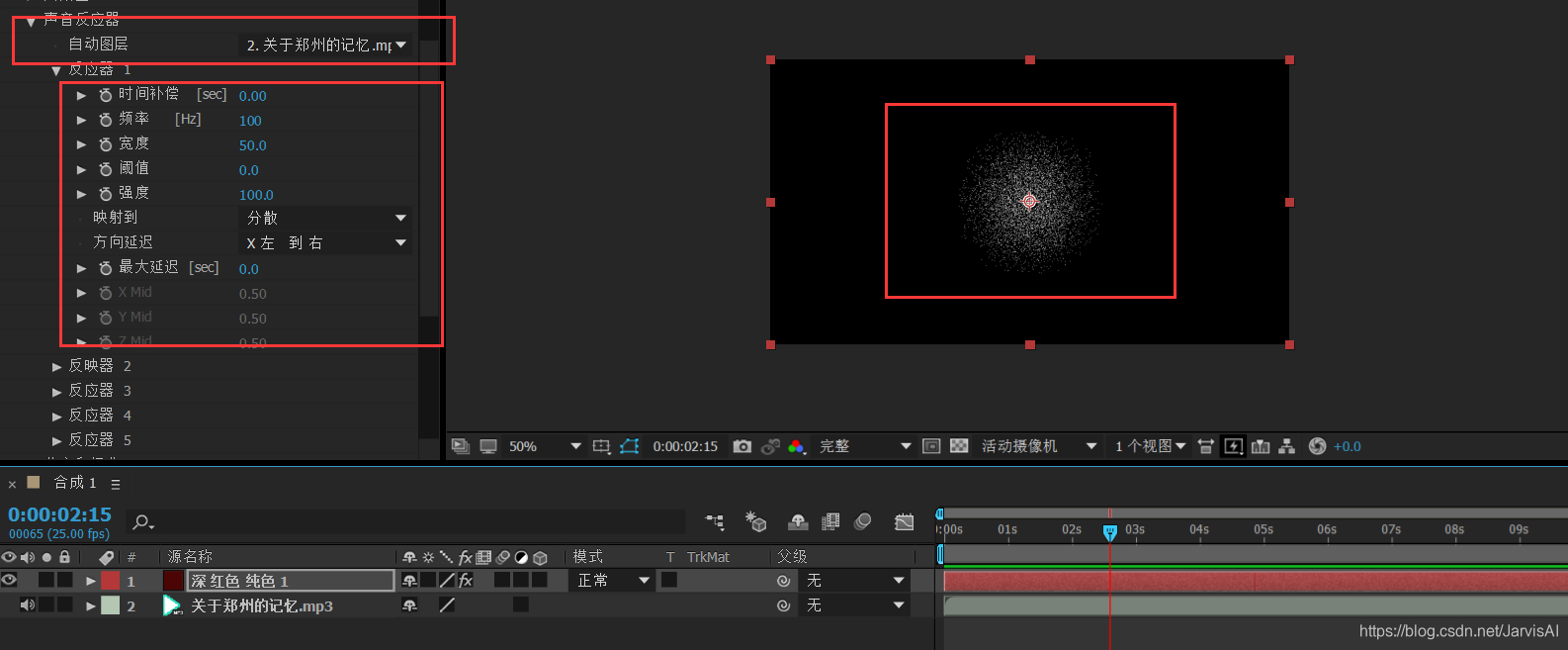
Task: Open the 合成 1 panel menu
Action: pos(116,484)
